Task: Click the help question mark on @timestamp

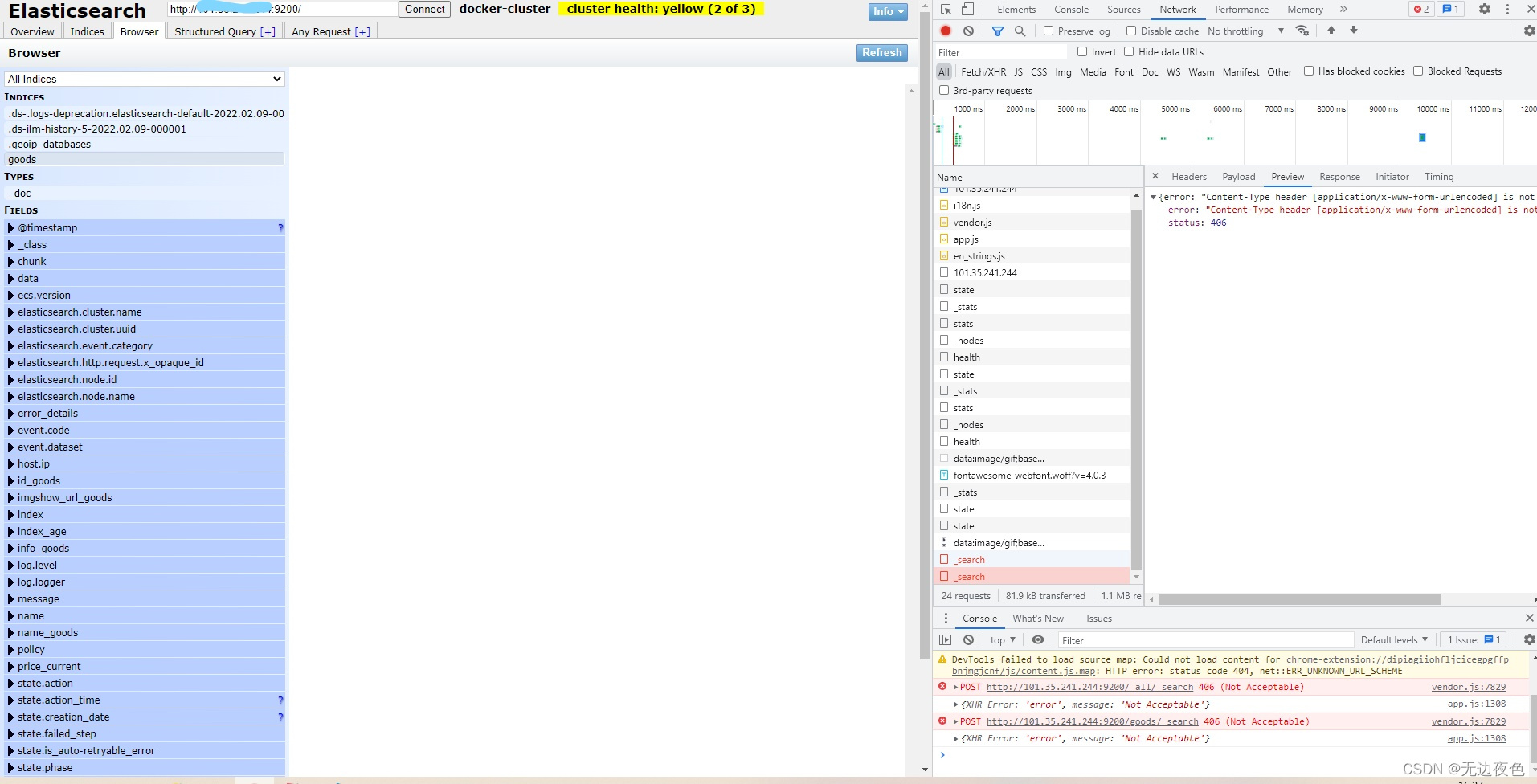Action: 280,227
